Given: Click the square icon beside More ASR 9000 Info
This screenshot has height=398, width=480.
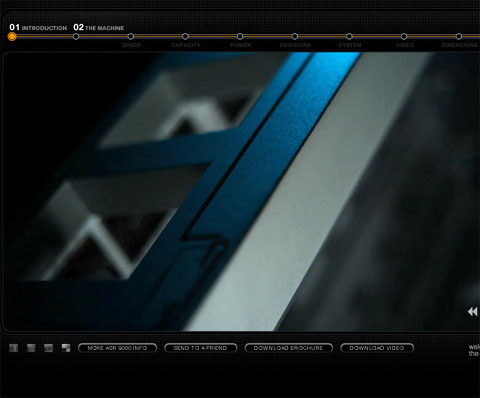Looking at the screenshot, I should click(x=66, y=348).
